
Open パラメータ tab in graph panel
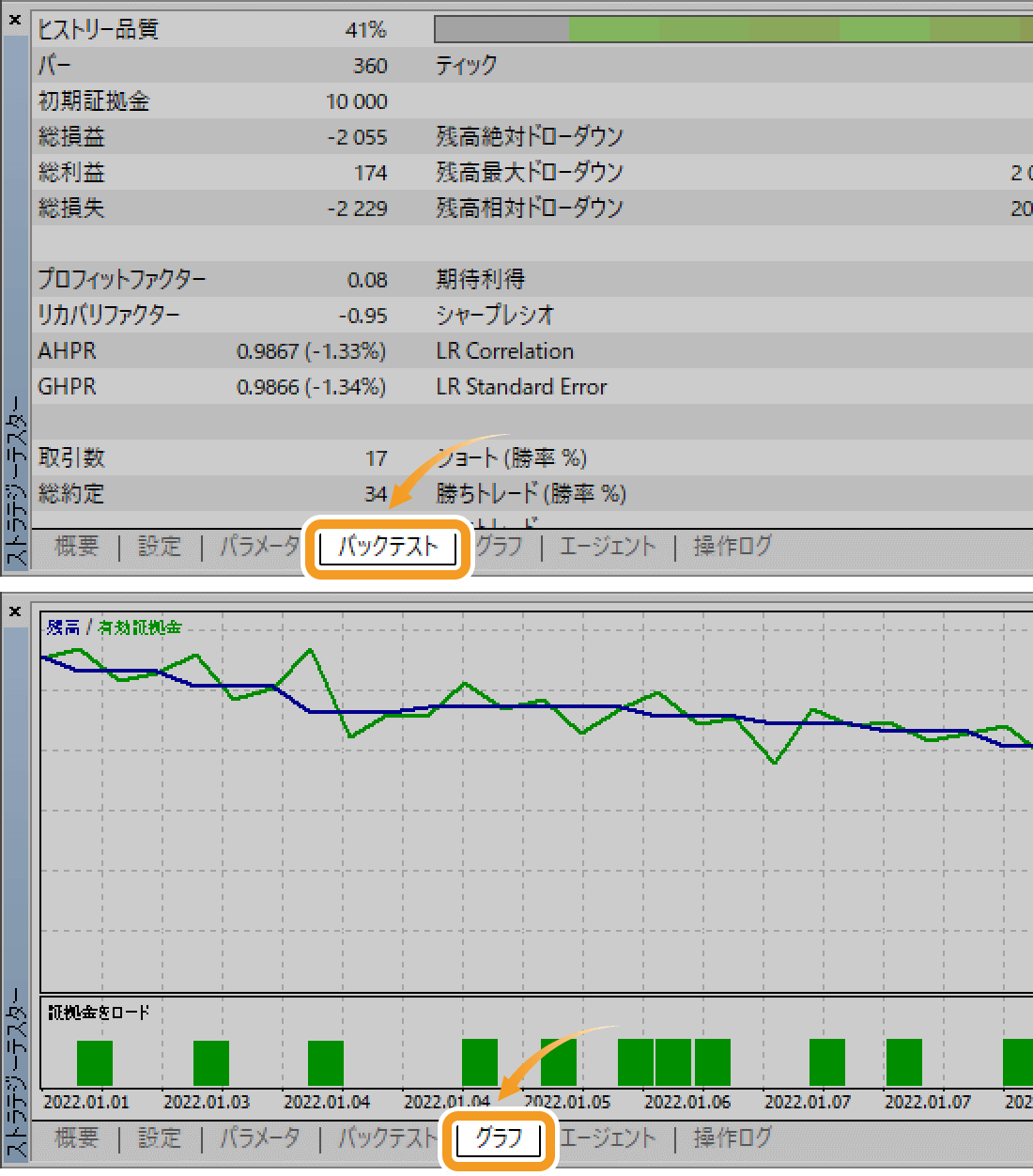[259, 1137]
